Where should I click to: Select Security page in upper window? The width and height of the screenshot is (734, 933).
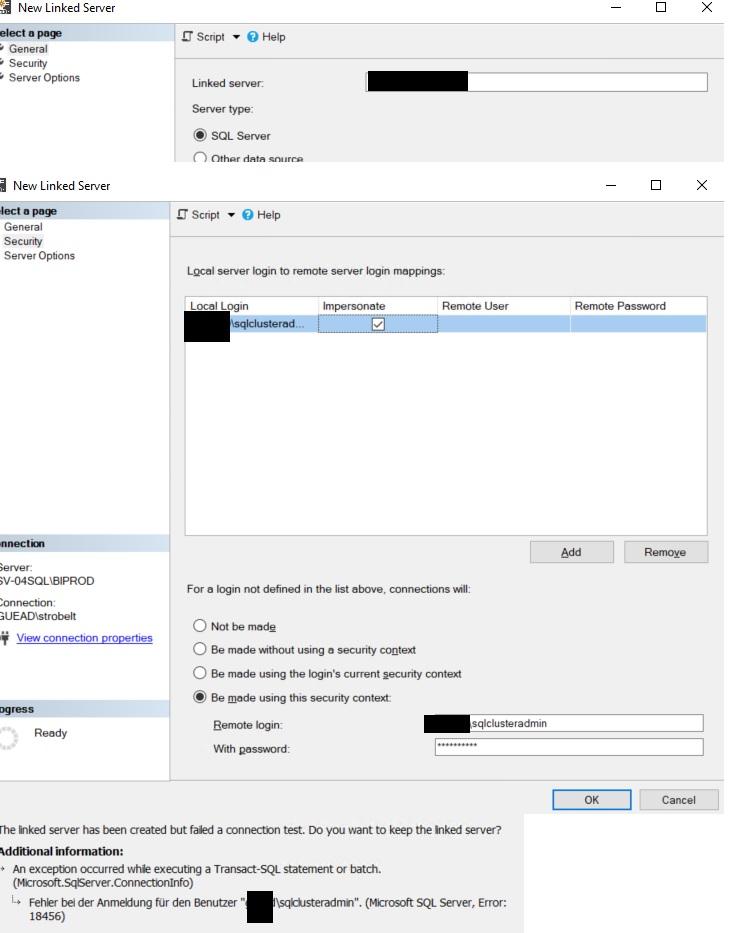coord(28,63)
